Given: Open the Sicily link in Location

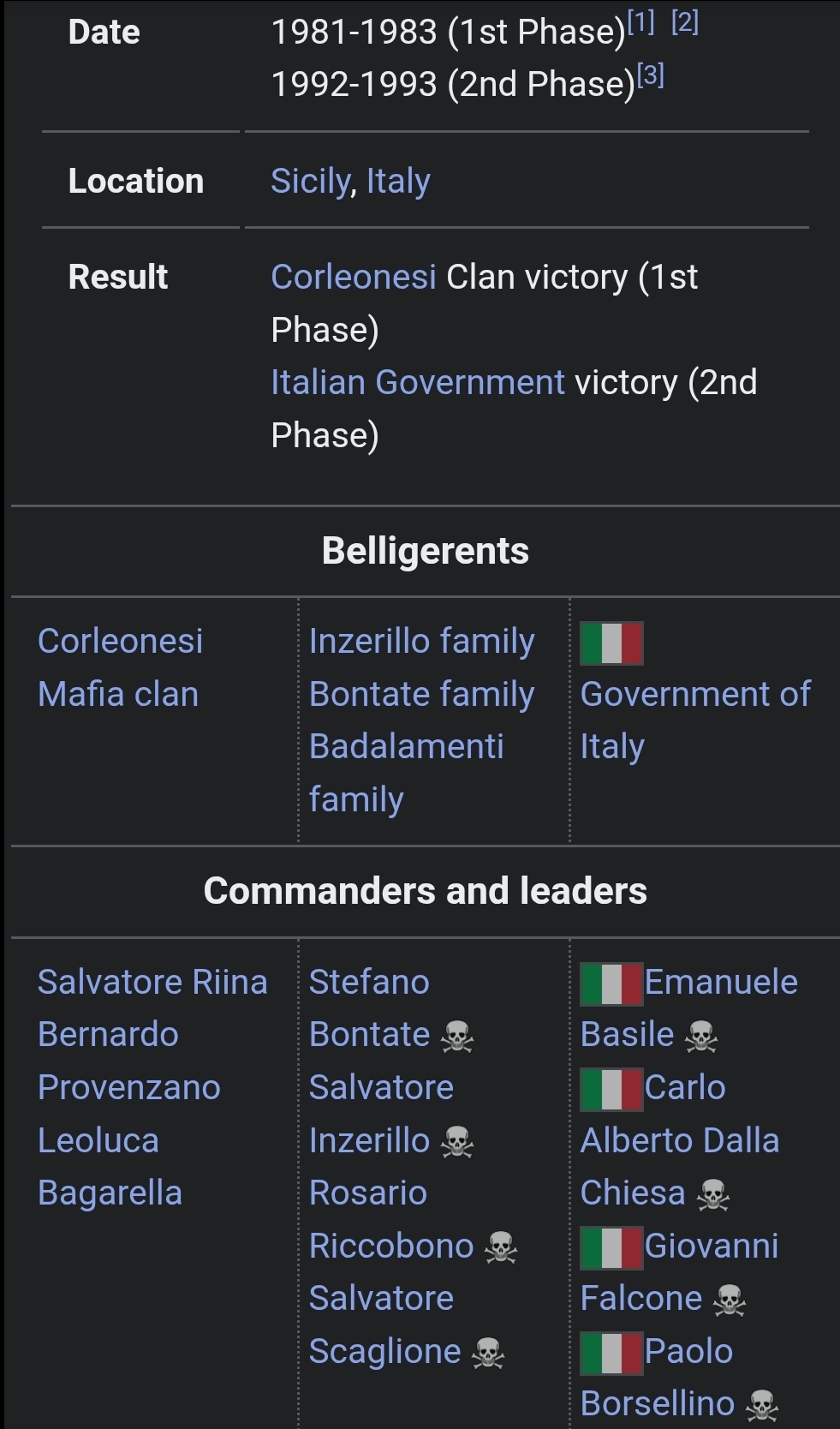Looking at the screenshot, I should point(310,181).
